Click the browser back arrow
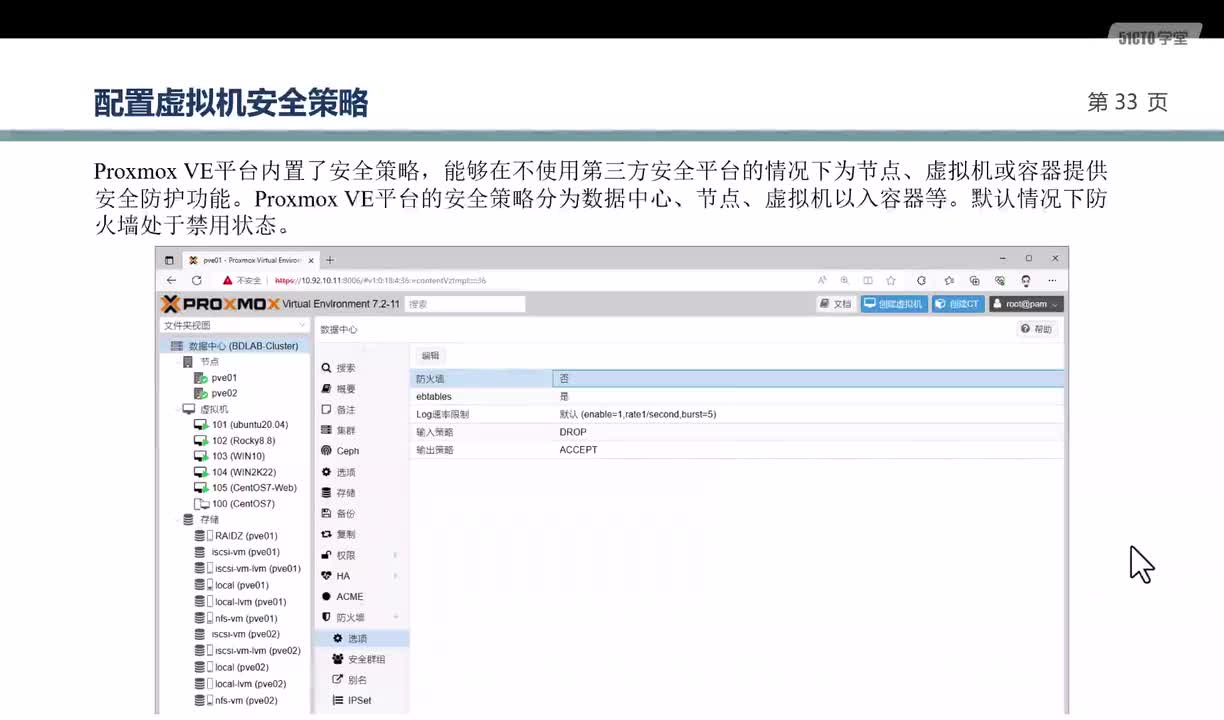This screenshot has width=1224, height=720. point(171,281)
